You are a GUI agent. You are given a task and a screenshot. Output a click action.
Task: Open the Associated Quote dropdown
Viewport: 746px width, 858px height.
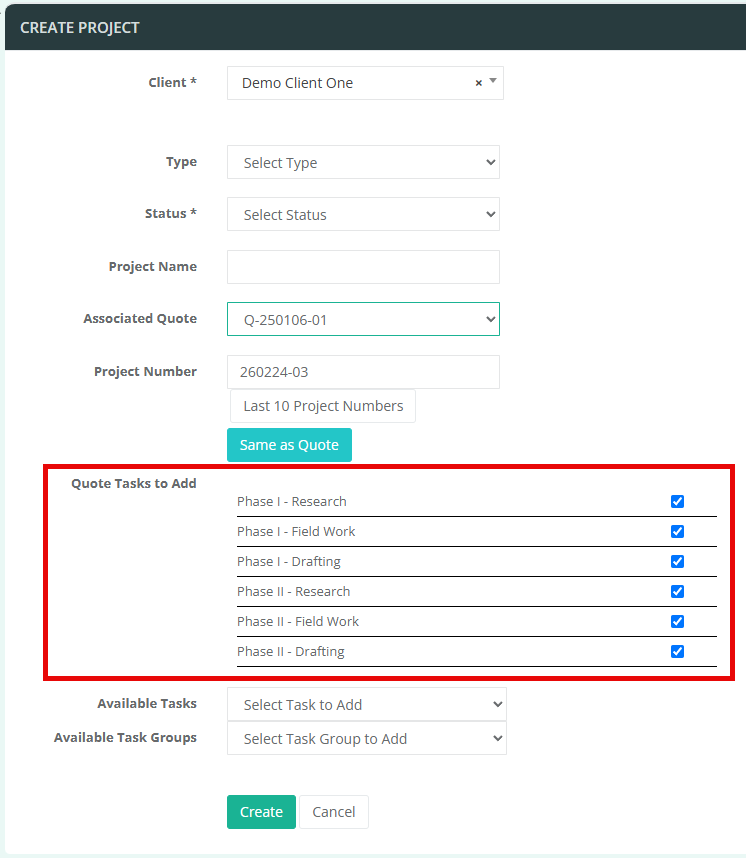point(363,319)
